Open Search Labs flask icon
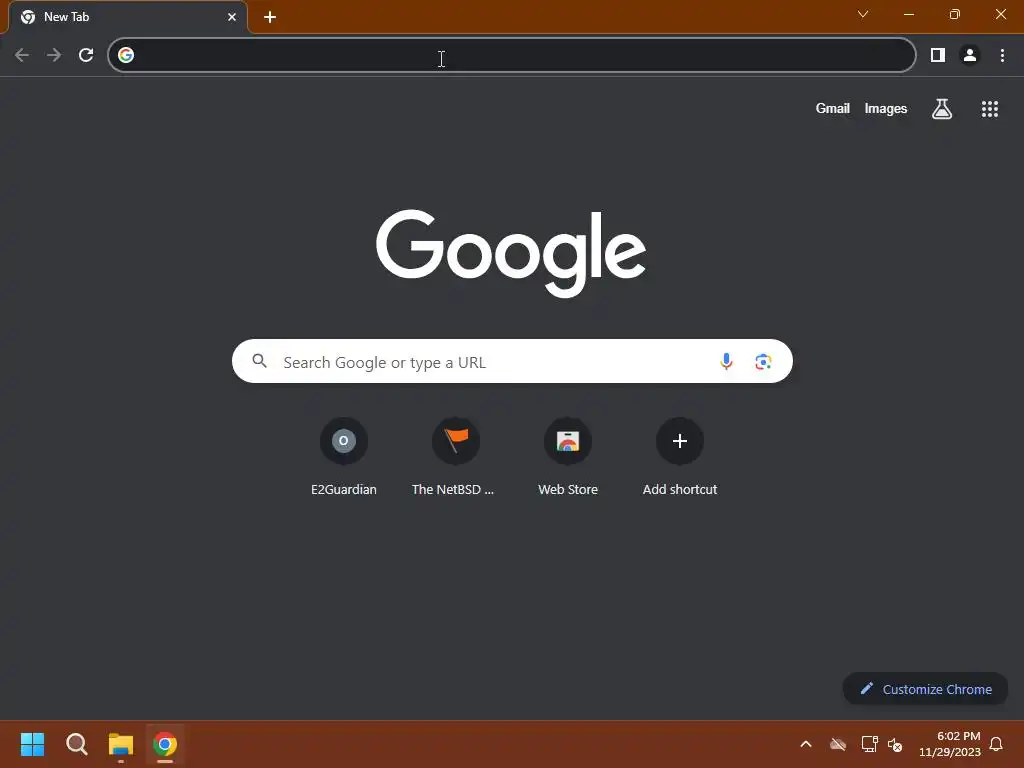The width and height of the screenshot is (1024, 768). click(x=942, y=109)
